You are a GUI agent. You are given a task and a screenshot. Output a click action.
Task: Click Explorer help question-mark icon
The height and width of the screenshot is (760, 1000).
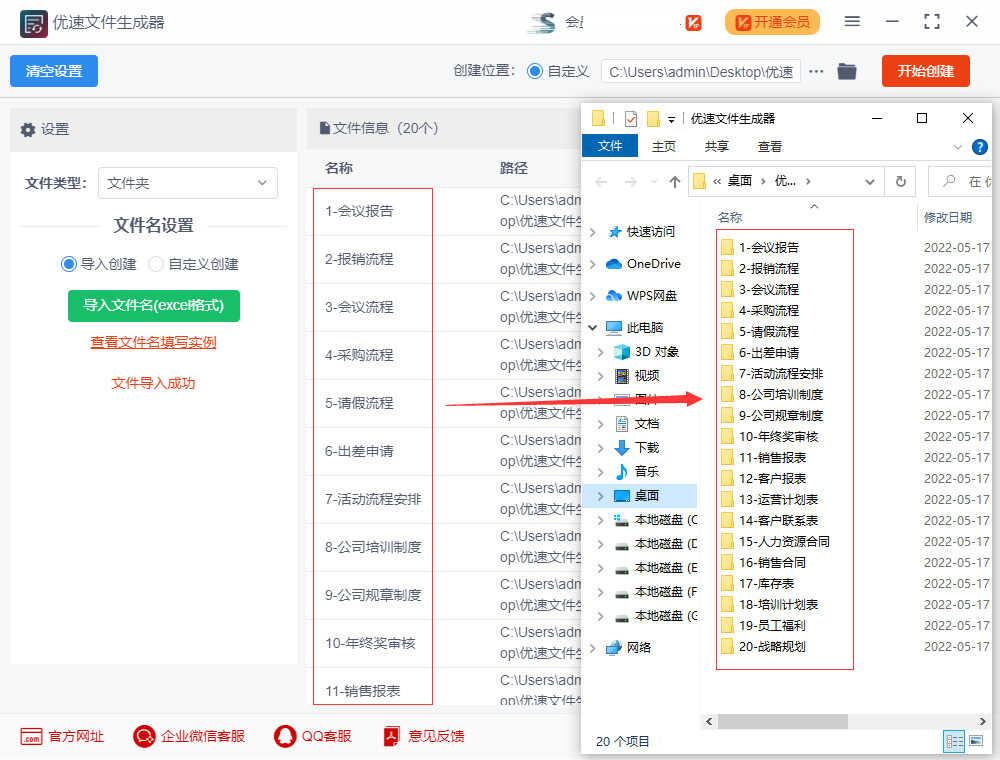pyautogui.click(x=979, y=147)
